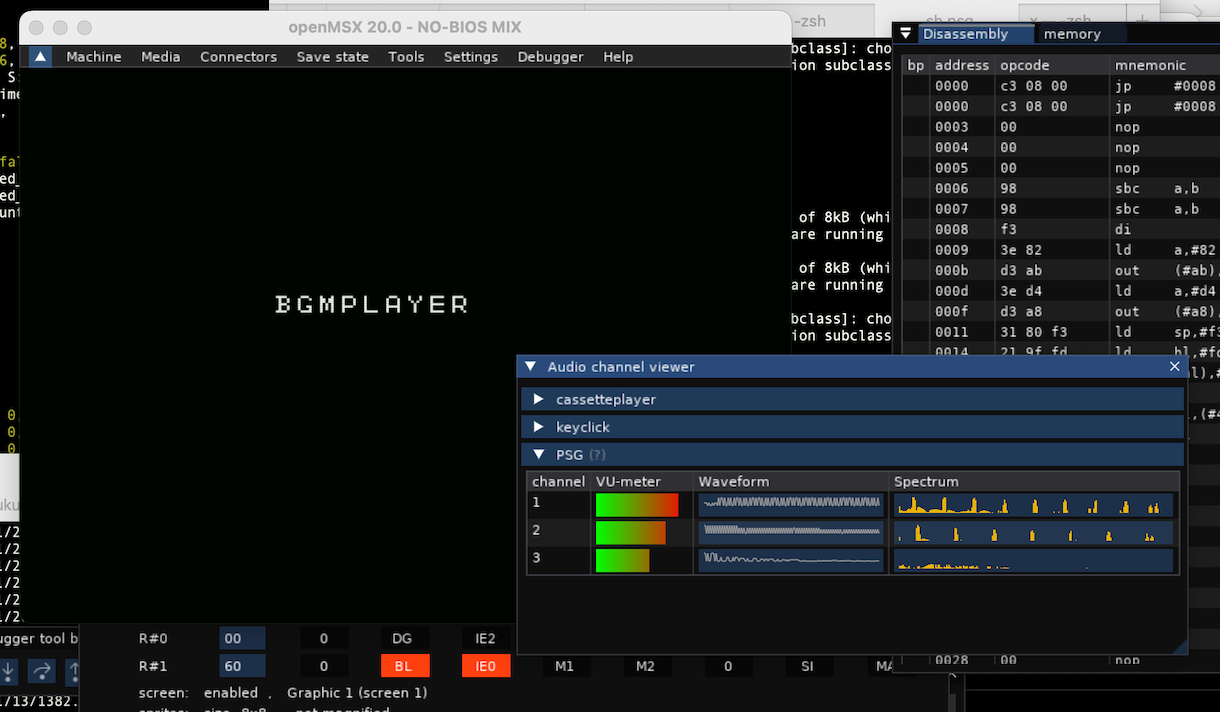Click the BGMPLAYER text on the emulator screen
1220x712 pixels.
tap(372, 304)
